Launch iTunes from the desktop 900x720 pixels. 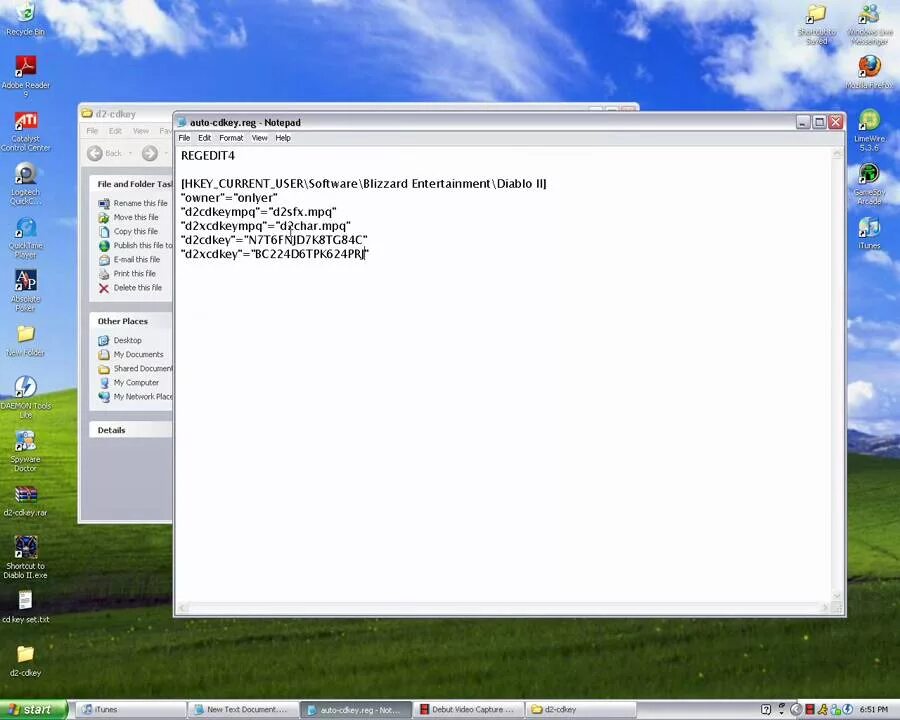click(x=870, y=233)
